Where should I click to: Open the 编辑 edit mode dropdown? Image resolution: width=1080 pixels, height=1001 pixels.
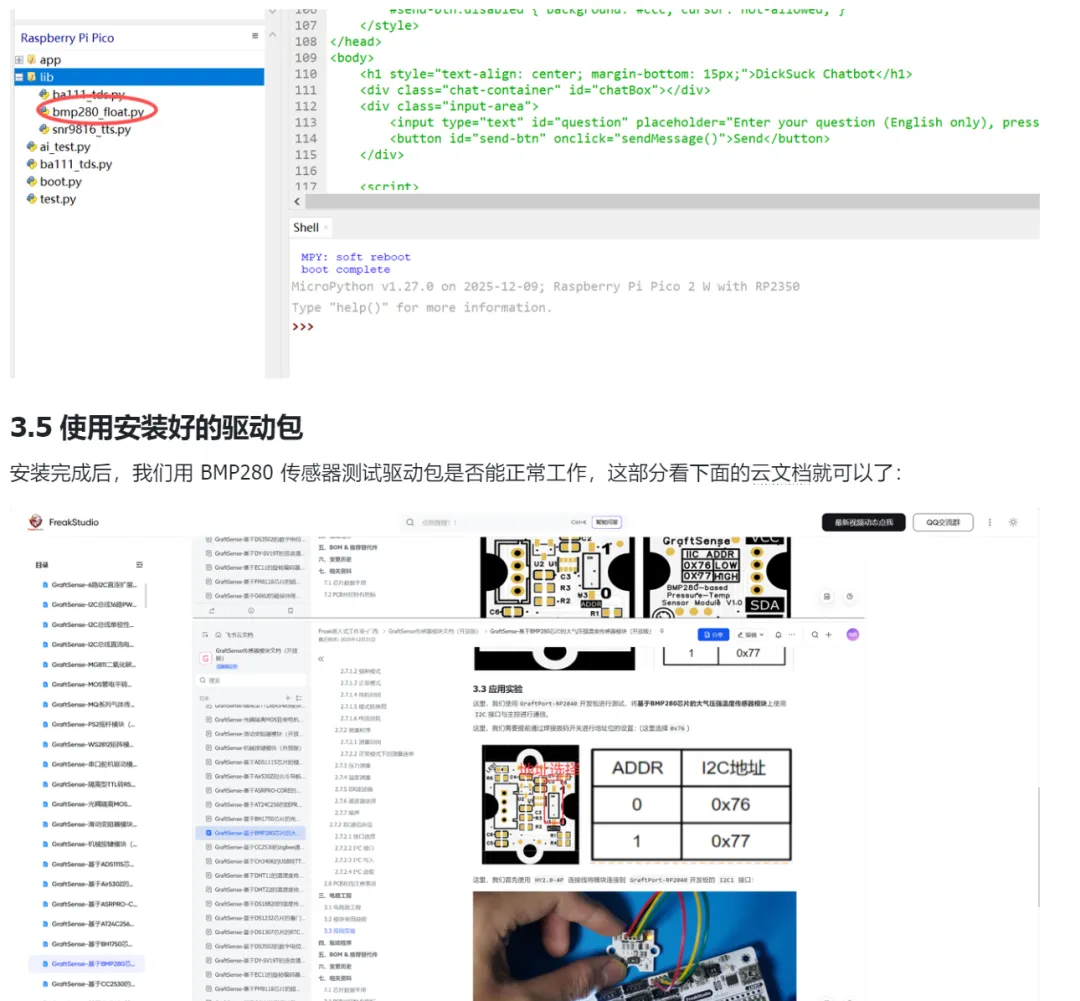click(751, 634)
